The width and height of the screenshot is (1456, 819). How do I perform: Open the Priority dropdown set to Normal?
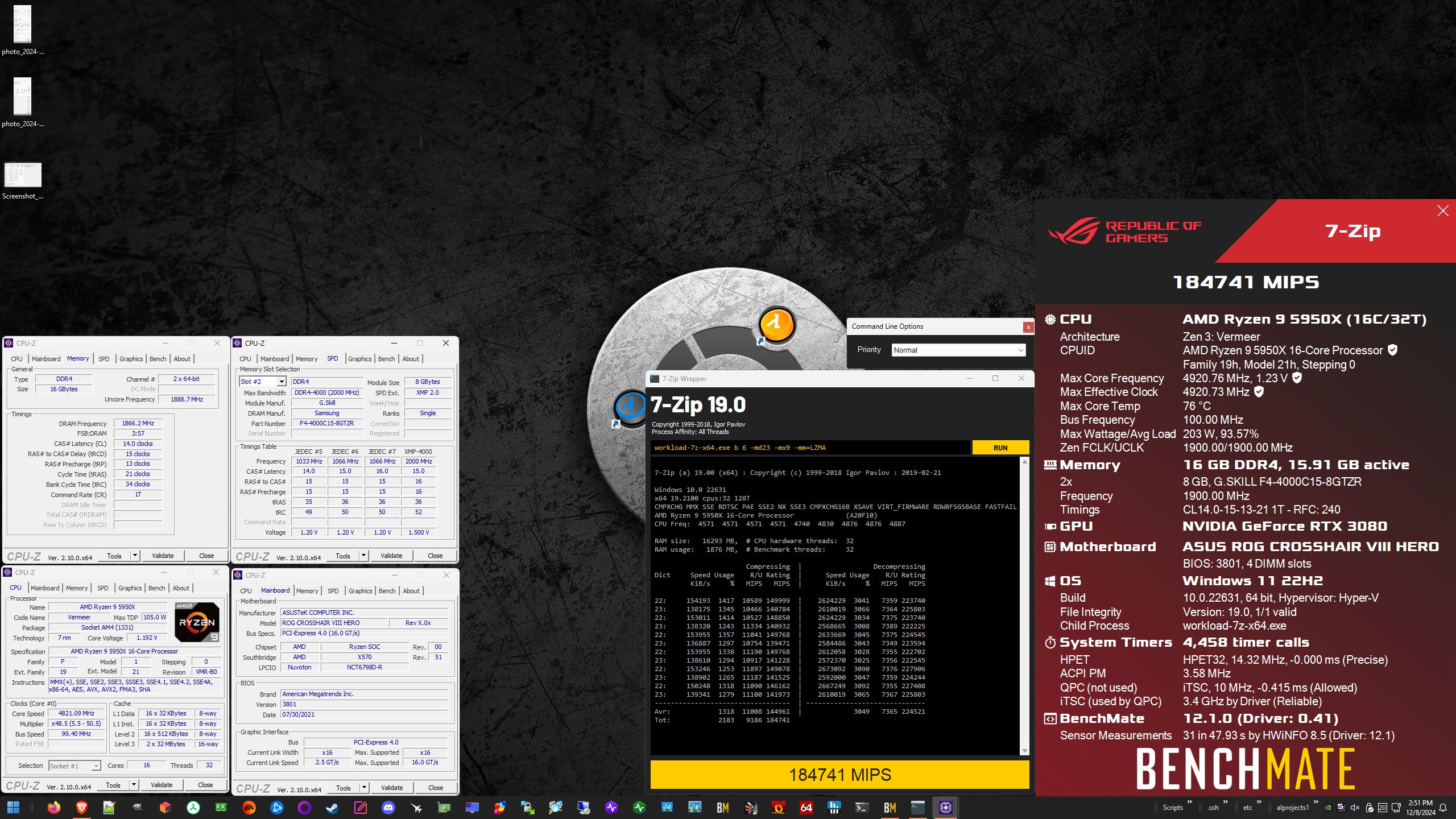coord(958,350)
